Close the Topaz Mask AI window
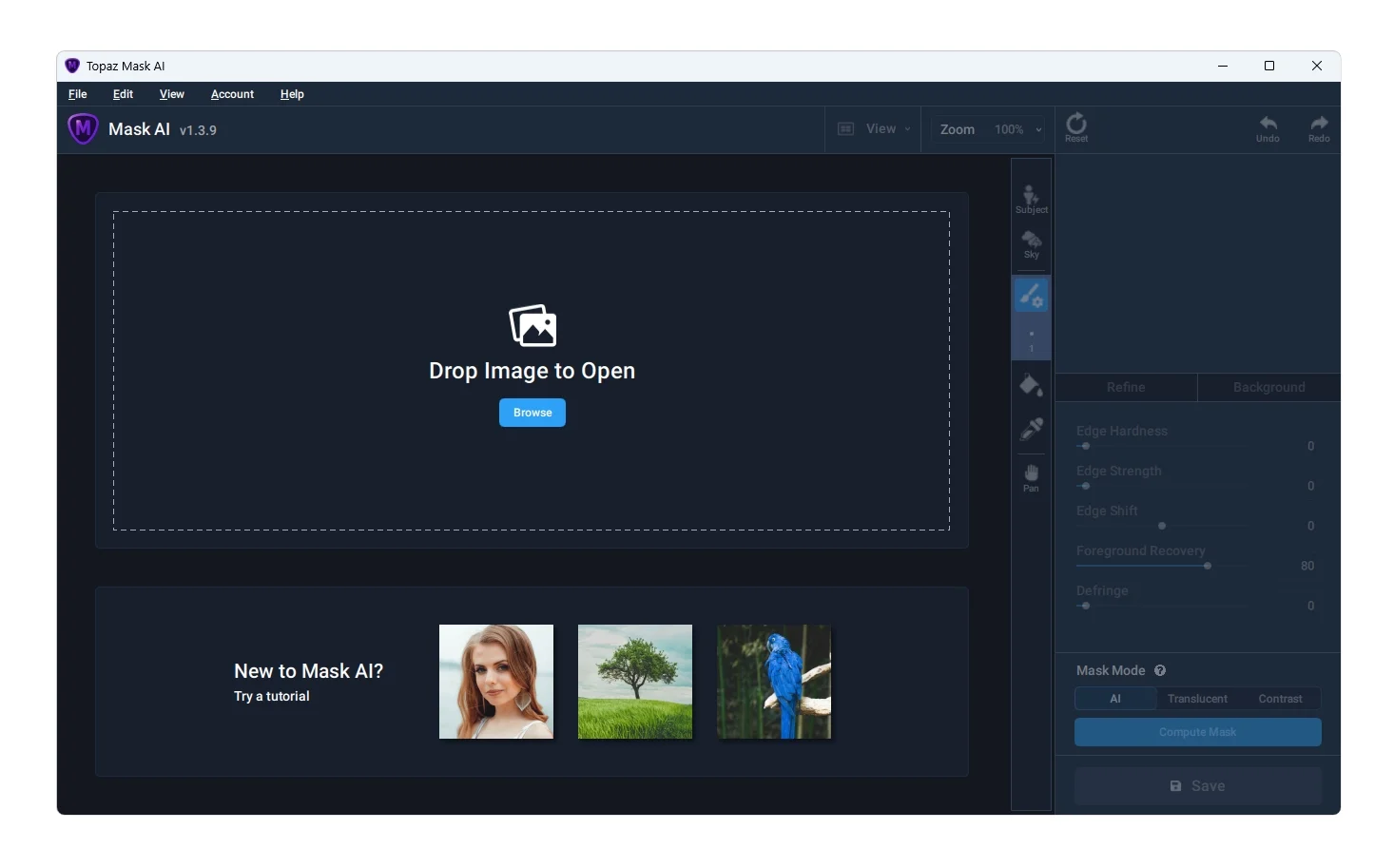 [1317, 66]
